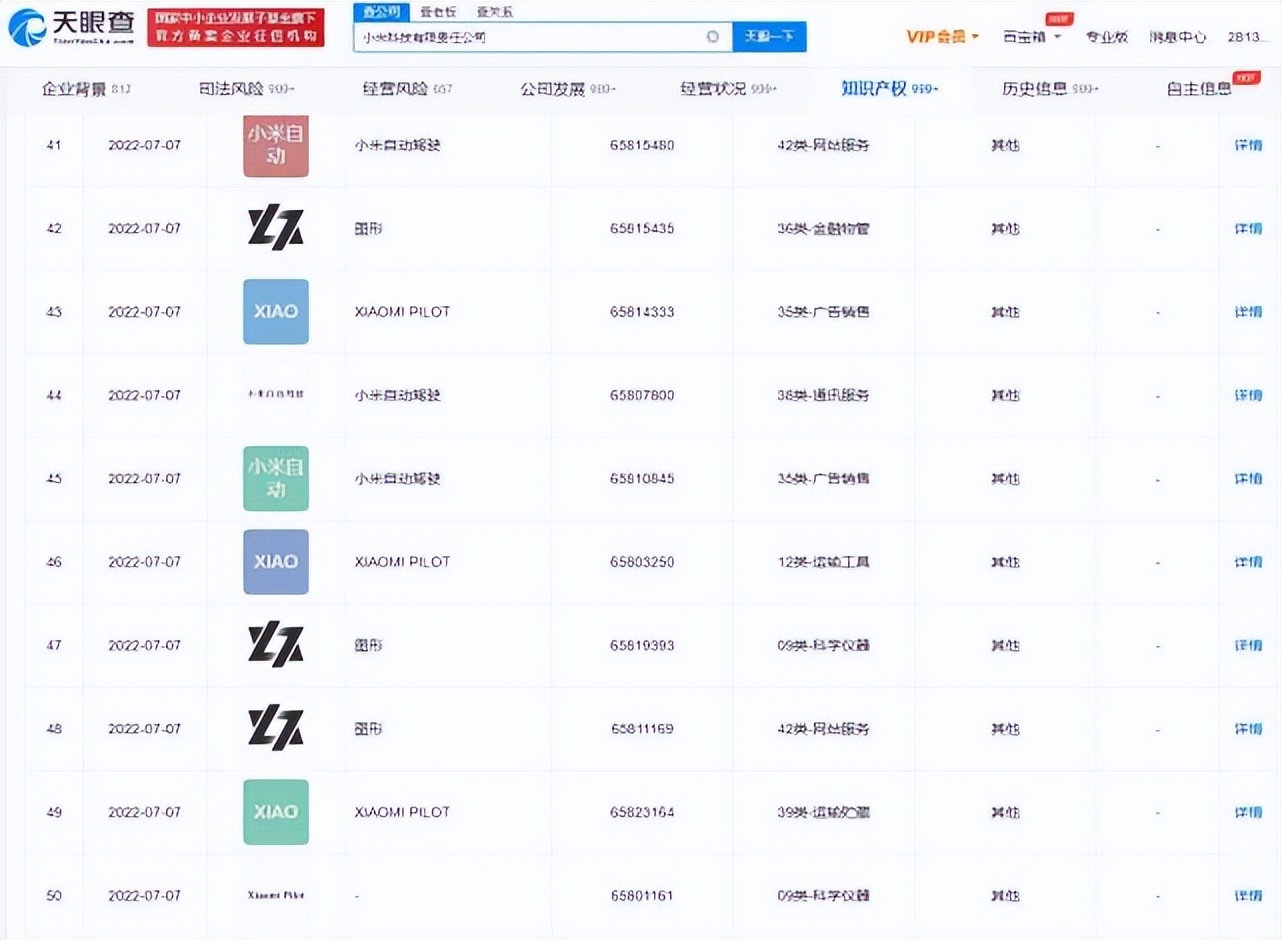Switch to the 司法风险 tab
This screenshot has width=1282, height=940.
[246, 89]
